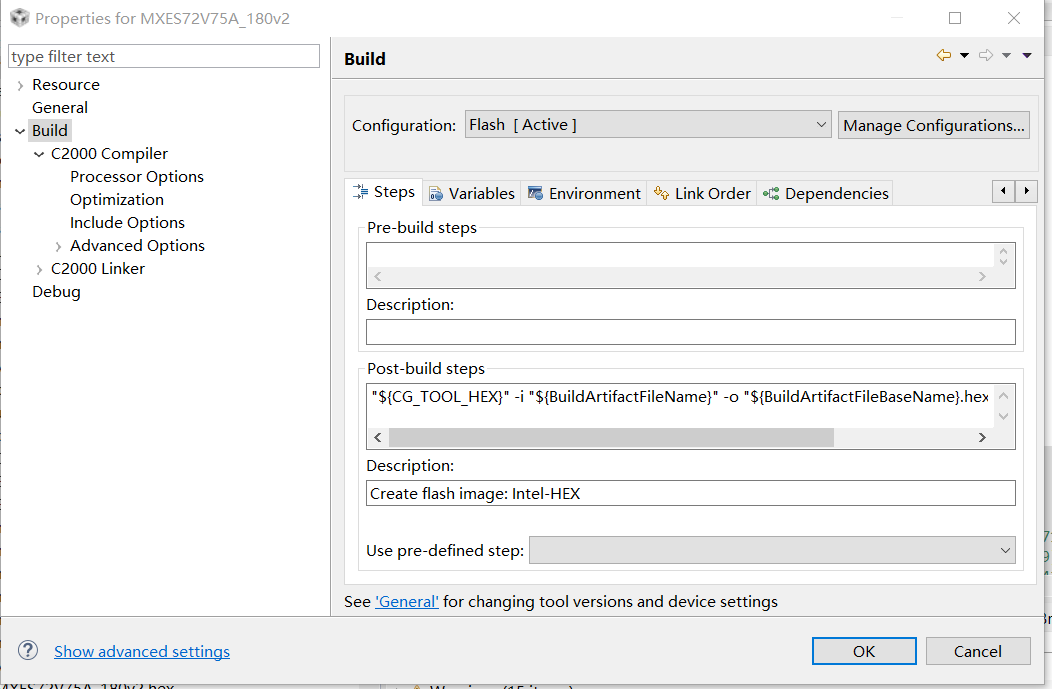This screenshot has height=689, width=1052.
Task: Open the Dependencies tab
Action: coord(826,193)
